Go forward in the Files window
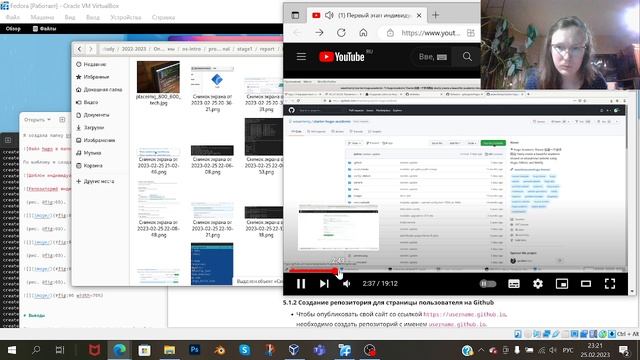This screenshot has height=360, width=640. click(x=91, y=49)
